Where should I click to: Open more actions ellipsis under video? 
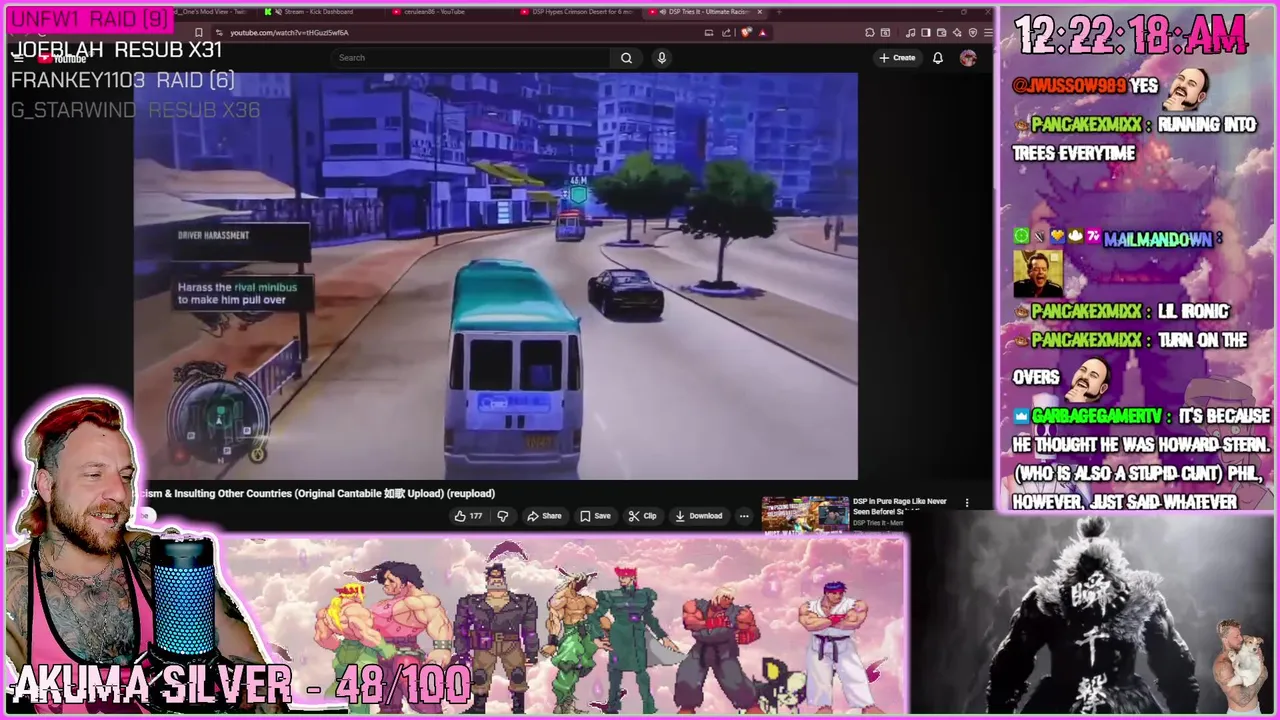click(743, 516)
